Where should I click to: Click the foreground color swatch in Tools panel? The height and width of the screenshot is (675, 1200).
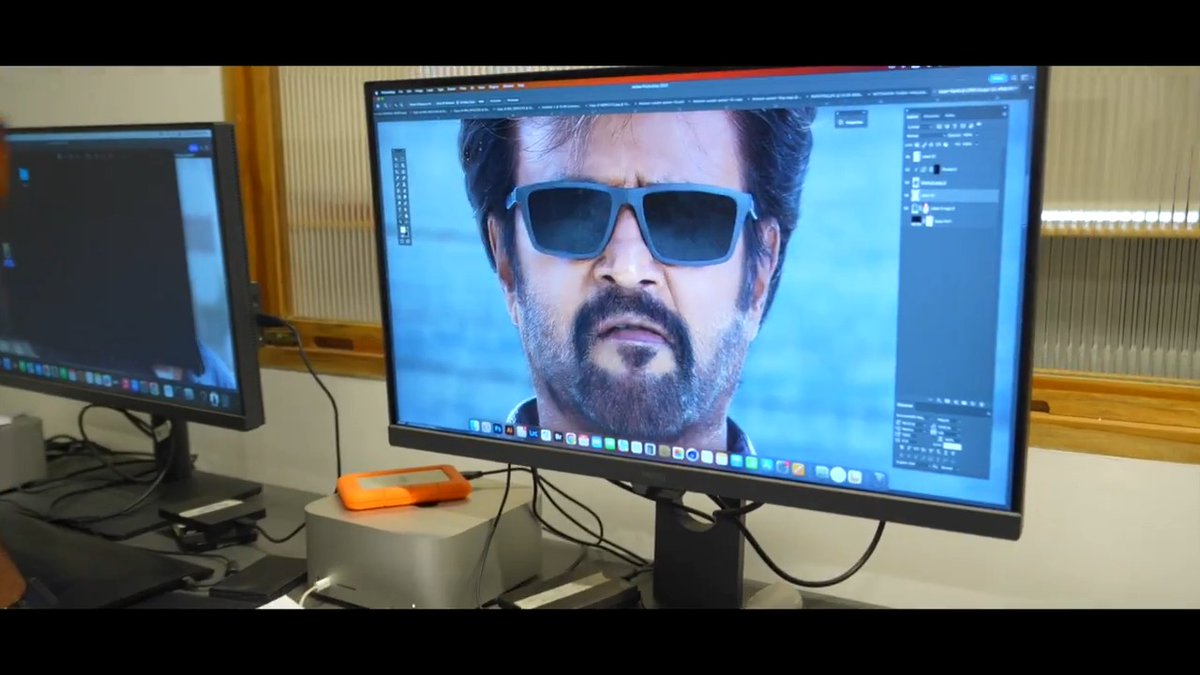pos(402,229)
